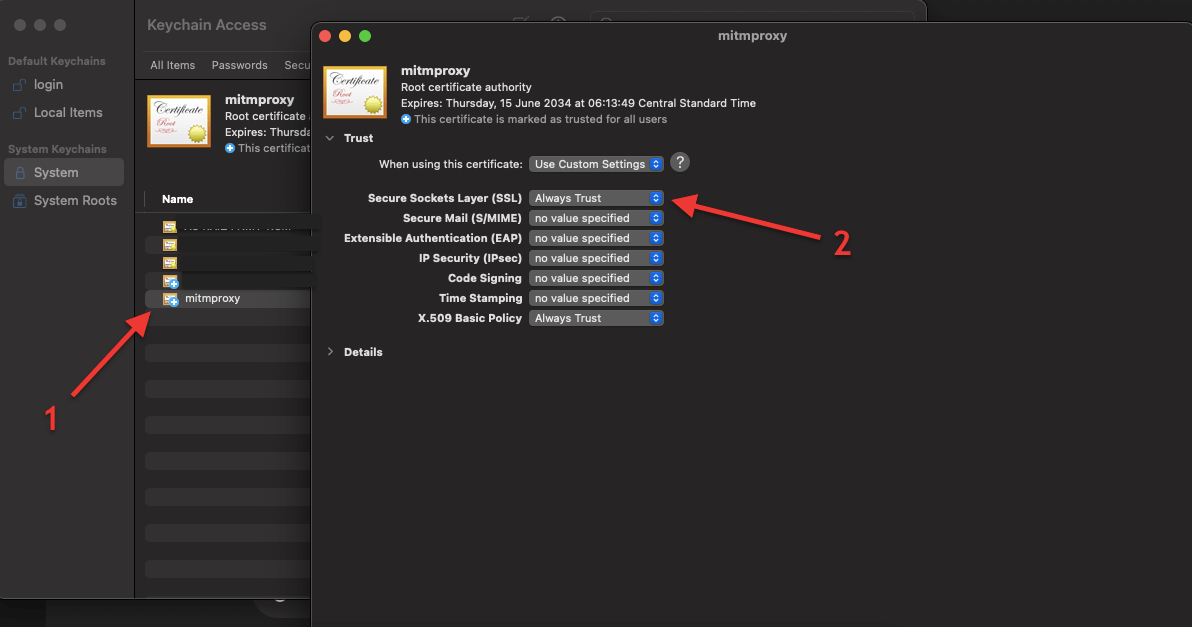
Task: Select the System Roots keychain
Action: (x=64, y=201)
